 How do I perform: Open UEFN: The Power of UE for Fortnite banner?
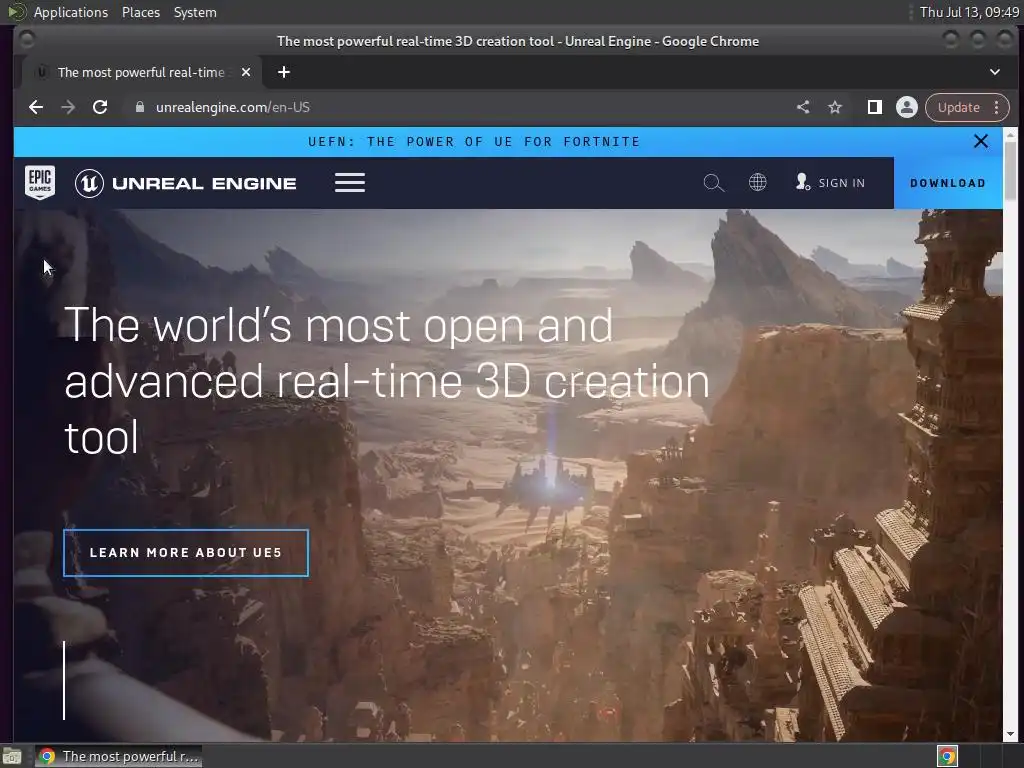pyautogui.click(x=474, y=142)
